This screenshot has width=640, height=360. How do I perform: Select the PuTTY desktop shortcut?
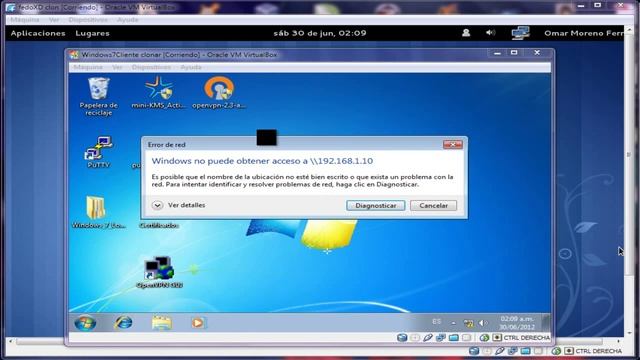[98, 152]
